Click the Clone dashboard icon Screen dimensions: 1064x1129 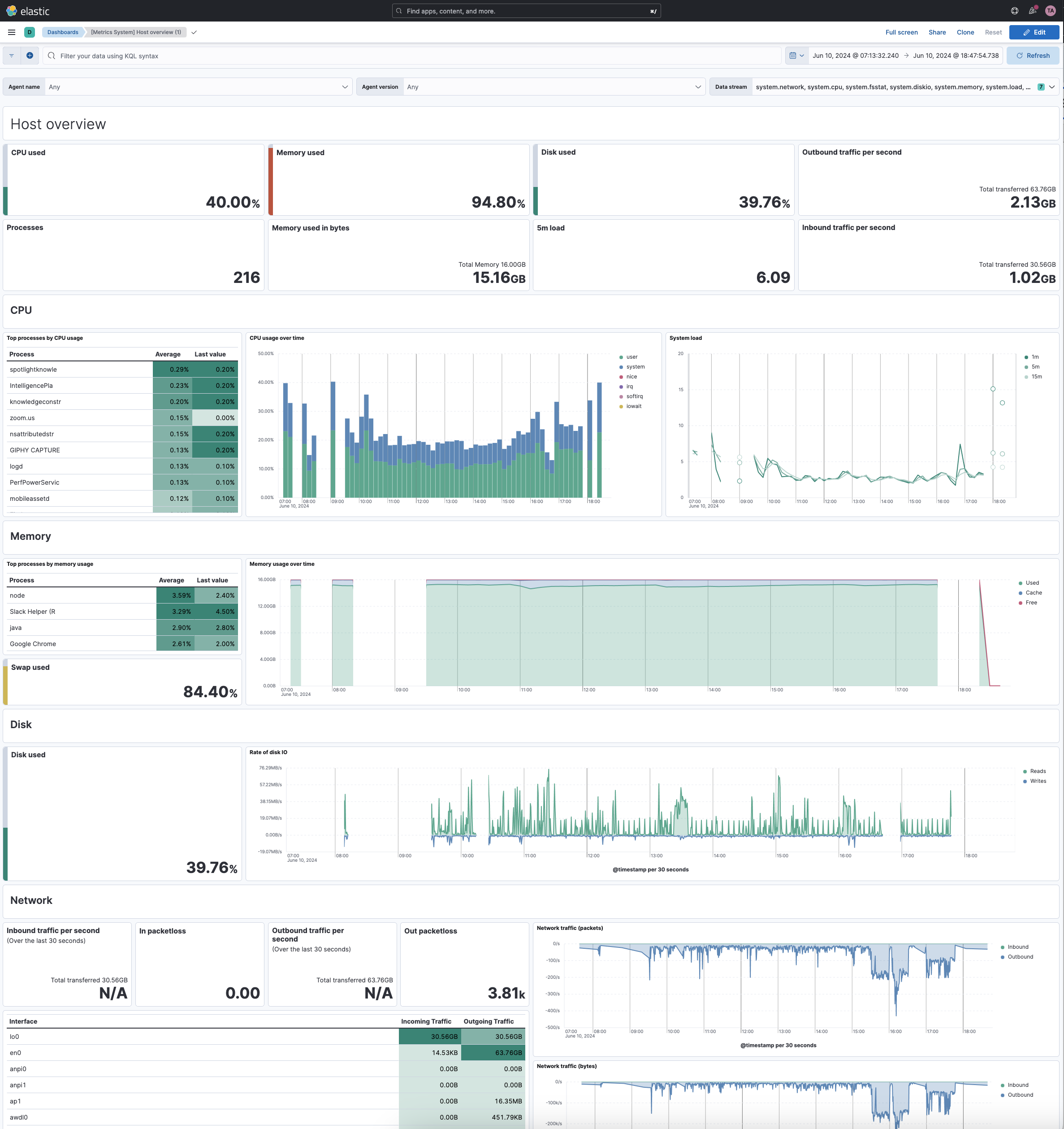coord(963,32)
